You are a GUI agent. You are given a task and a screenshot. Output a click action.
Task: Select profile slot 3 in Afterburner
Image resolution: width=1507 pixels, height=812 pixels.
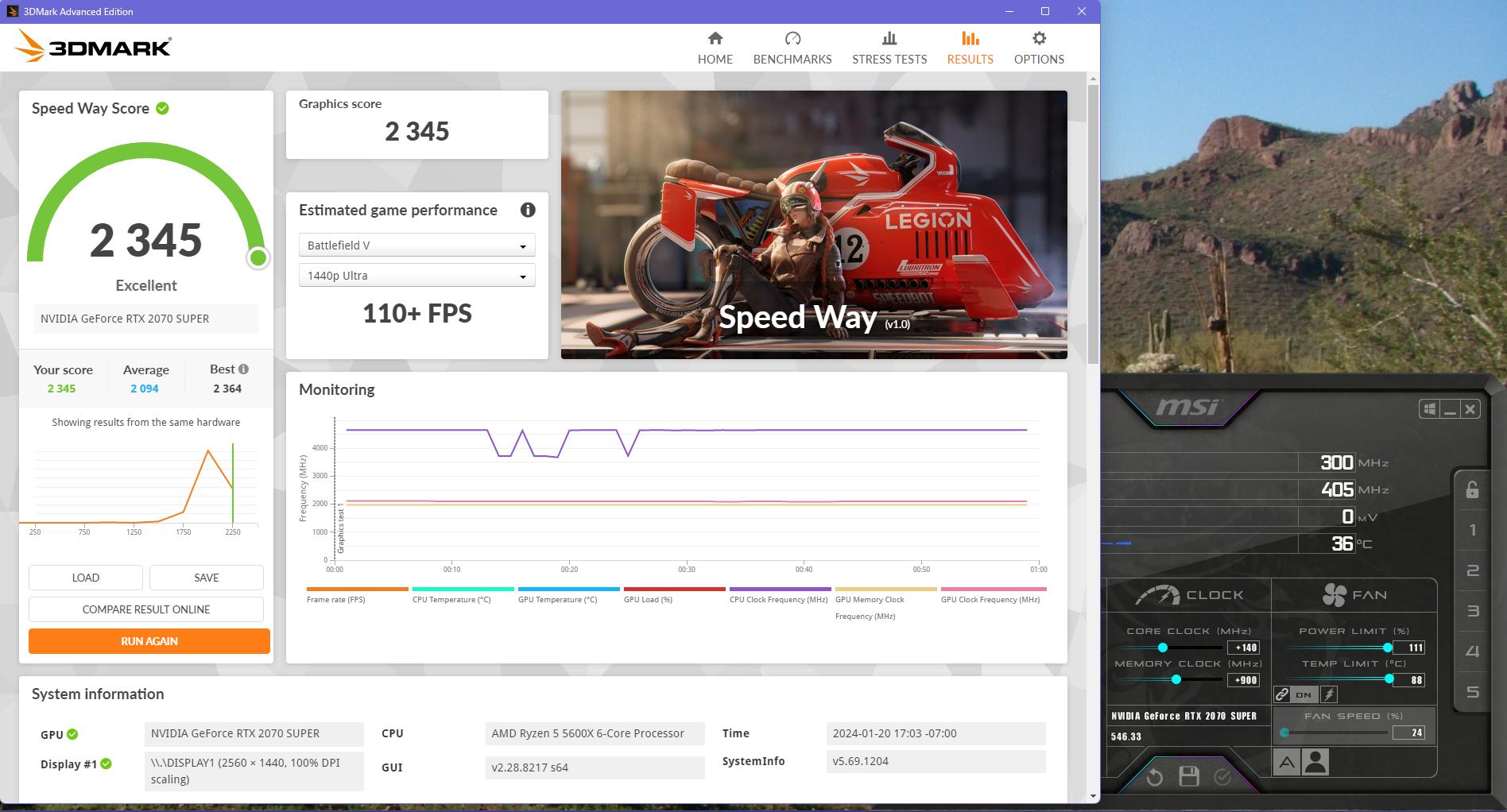click(x=1472, y=611)
